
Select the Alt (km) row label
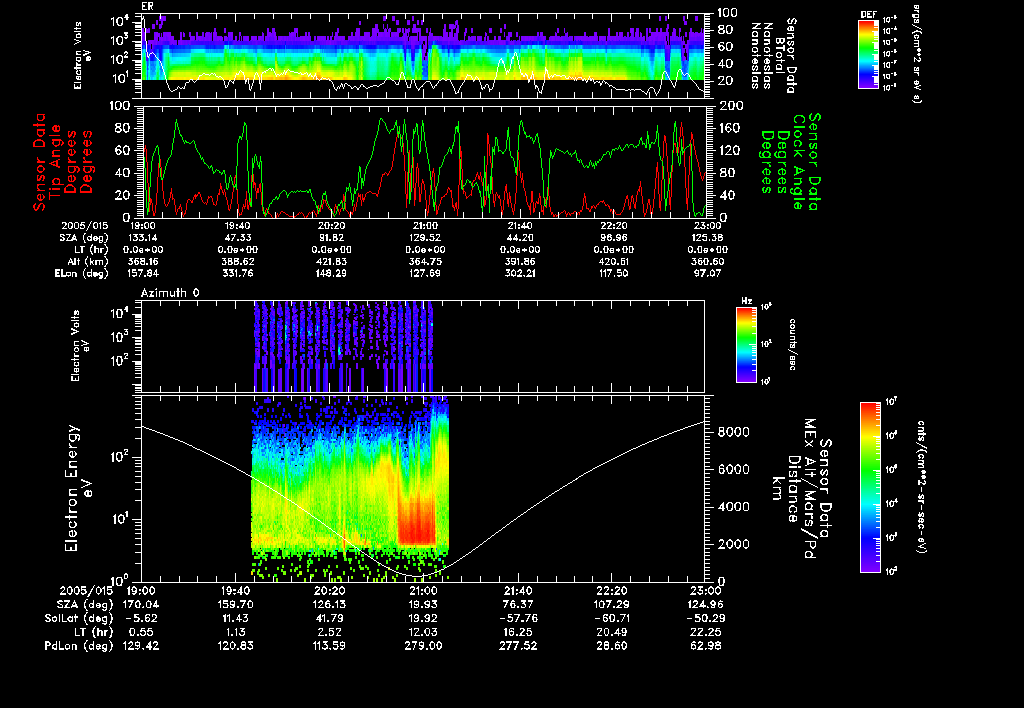(86, 262)
